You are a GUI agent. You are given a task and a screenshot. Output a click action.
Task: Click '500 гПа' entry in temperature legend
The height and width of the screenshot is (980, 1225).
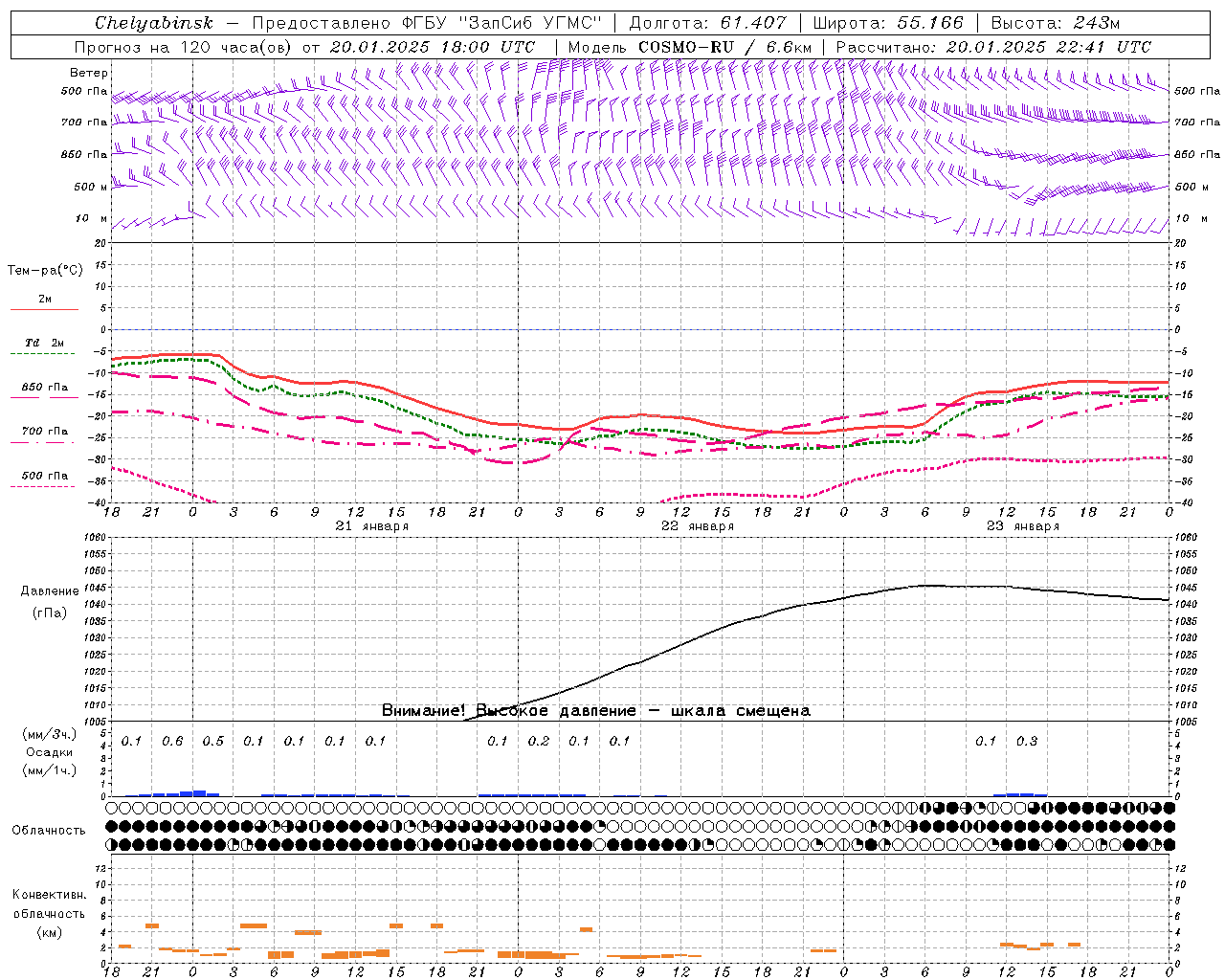45,476
